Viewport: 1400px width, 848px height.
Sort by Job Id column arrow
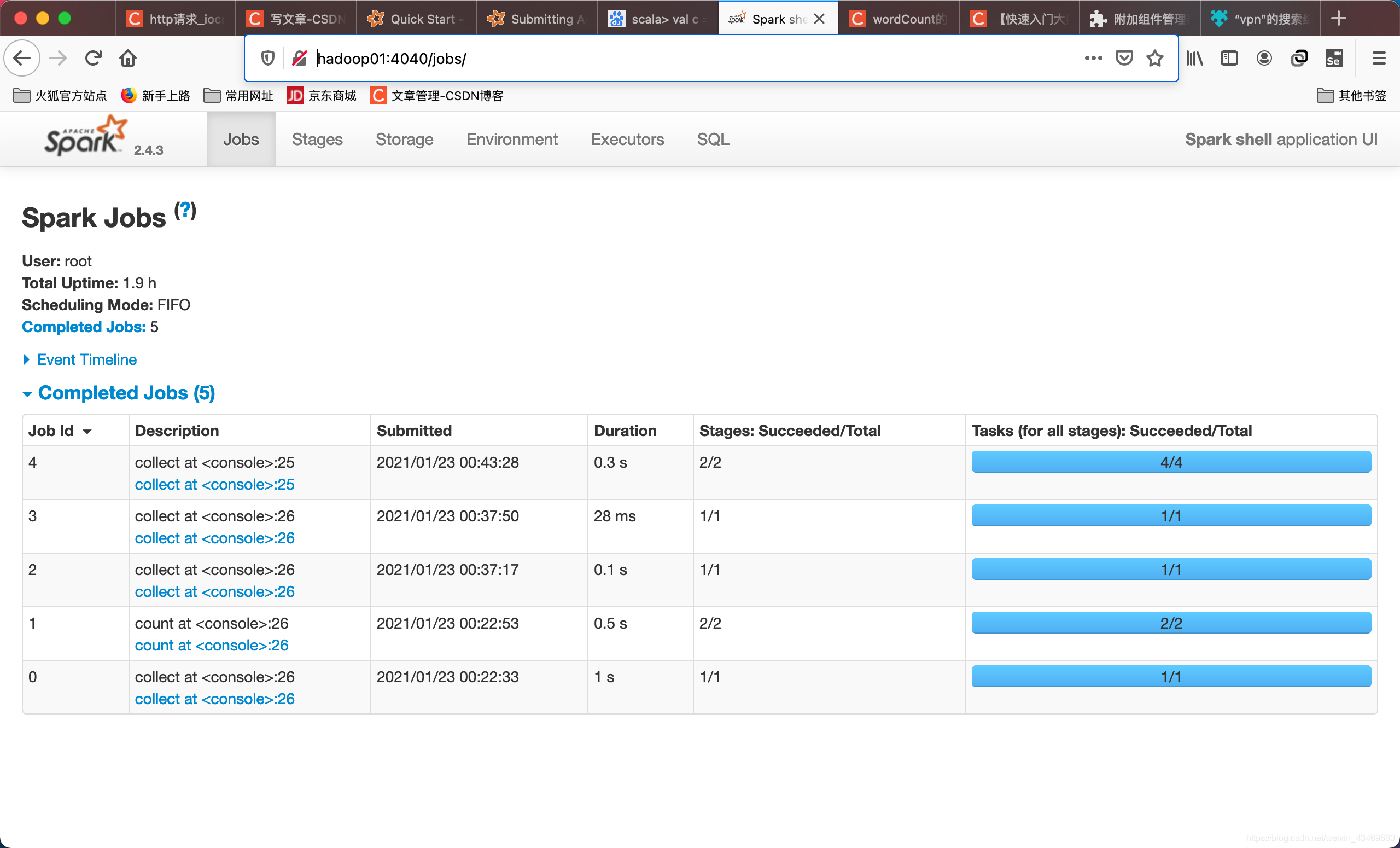87,432
